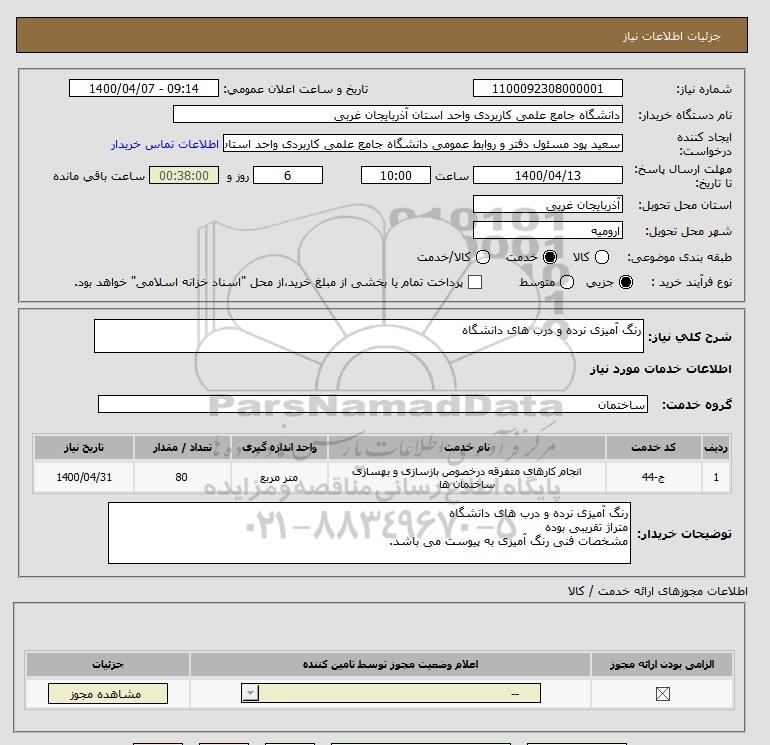Open the license status dropdown arrow
The height and width of the screenshot is (745, 770).
click(250, 693)
